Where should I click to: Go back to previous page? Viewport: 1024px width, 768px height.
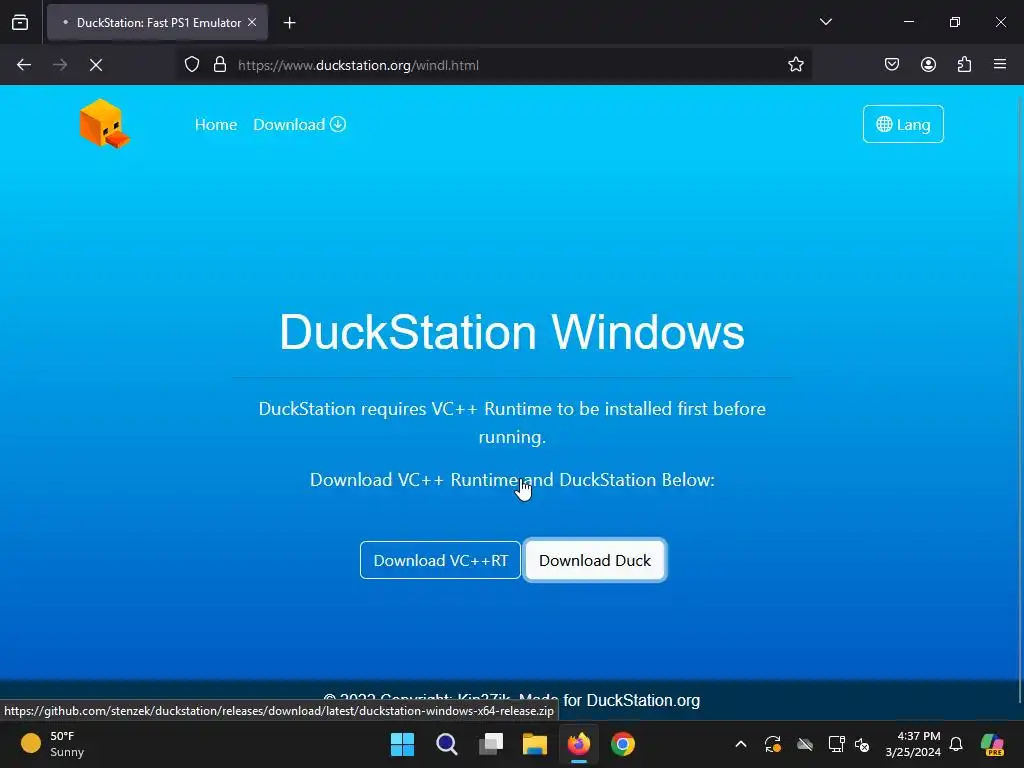(x=24, y=65)
